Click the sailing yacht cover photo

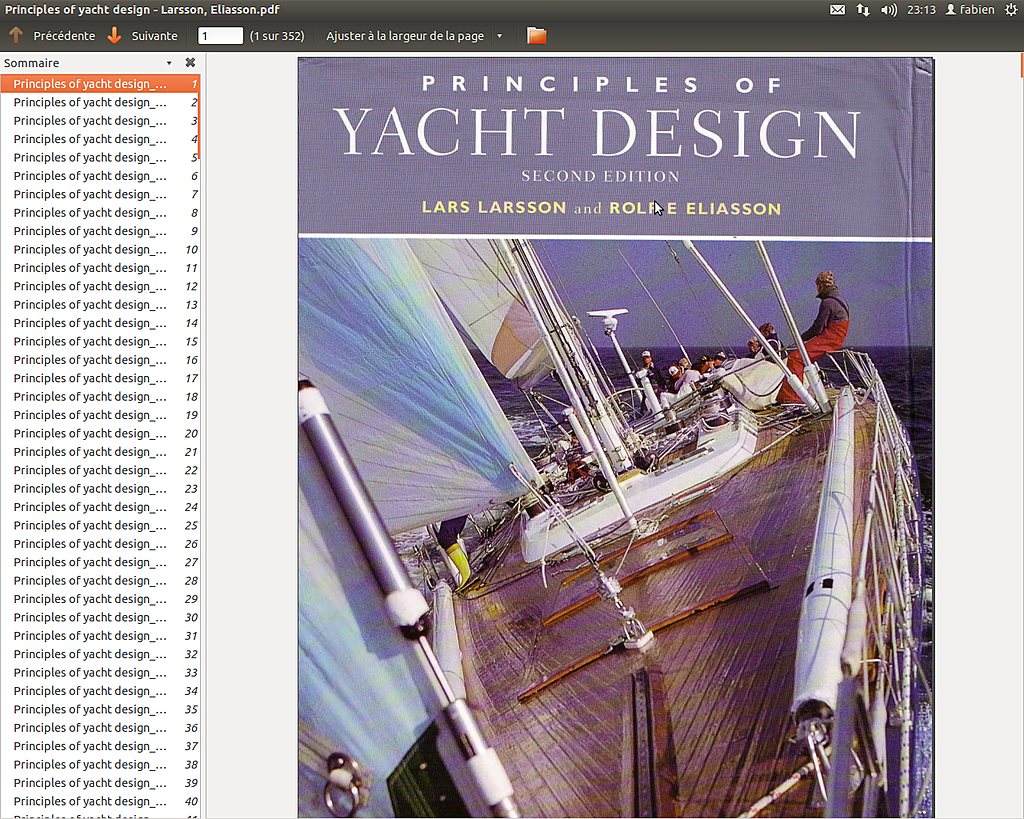(615, 528)
